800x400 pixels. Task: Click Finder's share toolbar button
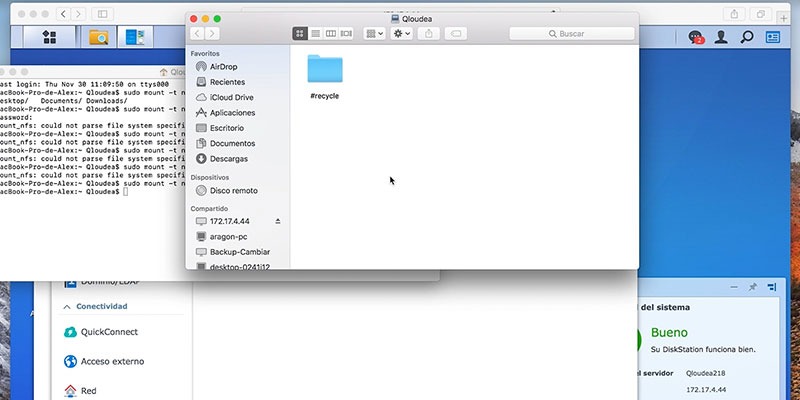click(x=429, y=34)
